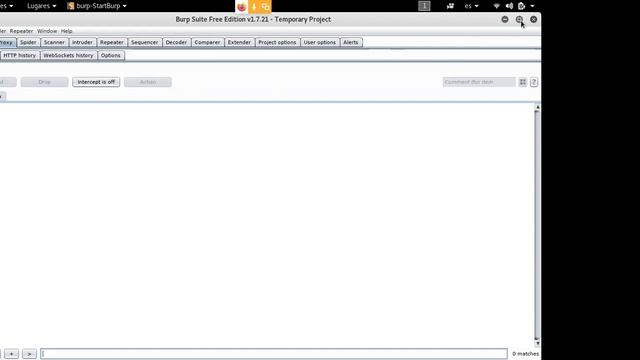
Task: Open the Help menu
Action: [67, 31]
